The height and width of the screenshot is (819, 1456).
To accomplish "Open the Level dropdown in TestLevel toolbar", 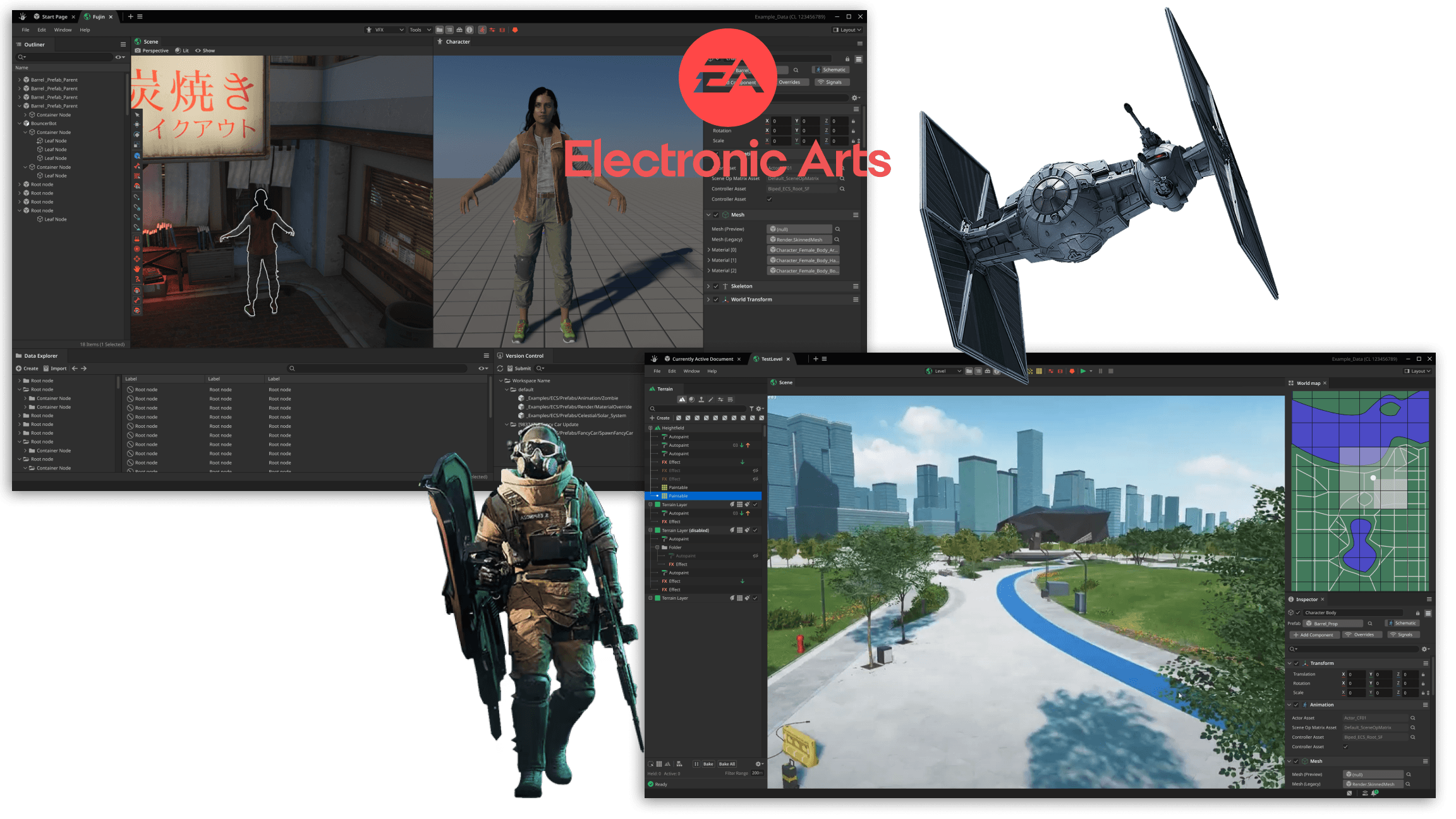I will (944, 371).
